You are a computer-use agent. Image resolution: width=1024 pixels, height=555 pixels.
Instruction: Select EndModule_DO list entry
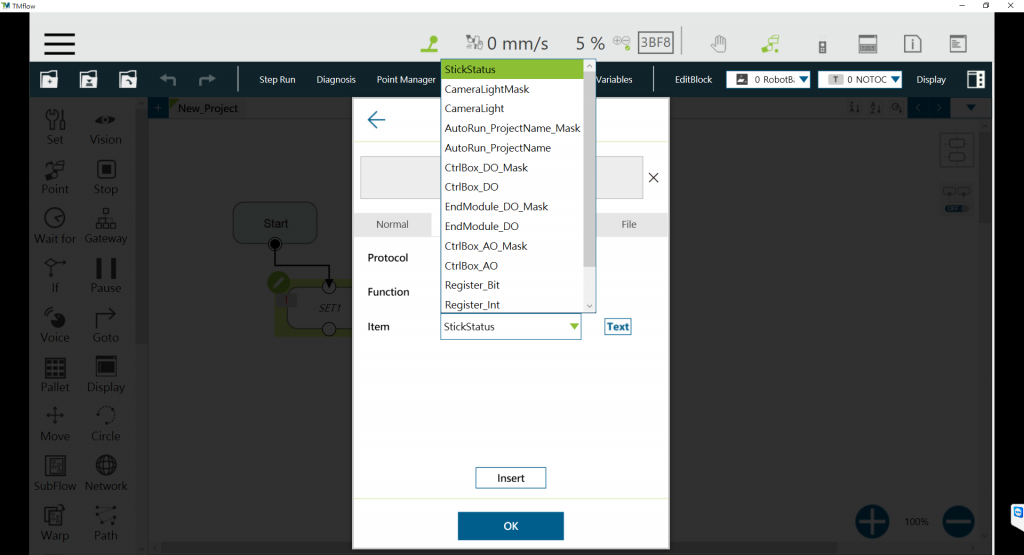click(x=482, y=226)
